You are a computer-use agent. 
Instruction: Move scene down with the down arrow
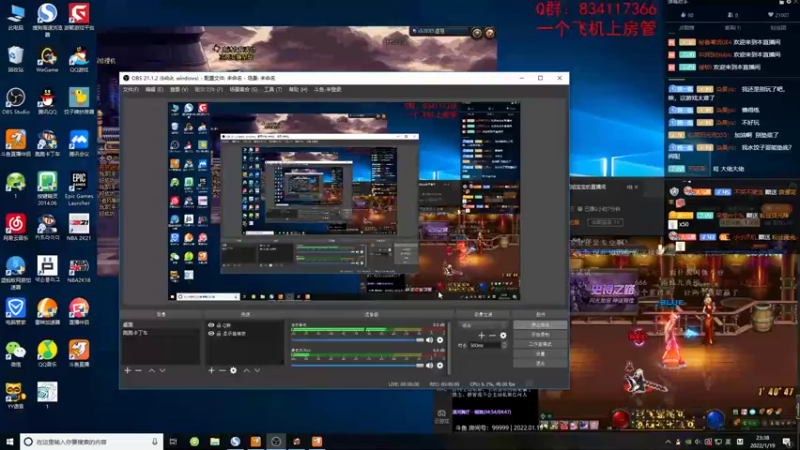(162, 370)
